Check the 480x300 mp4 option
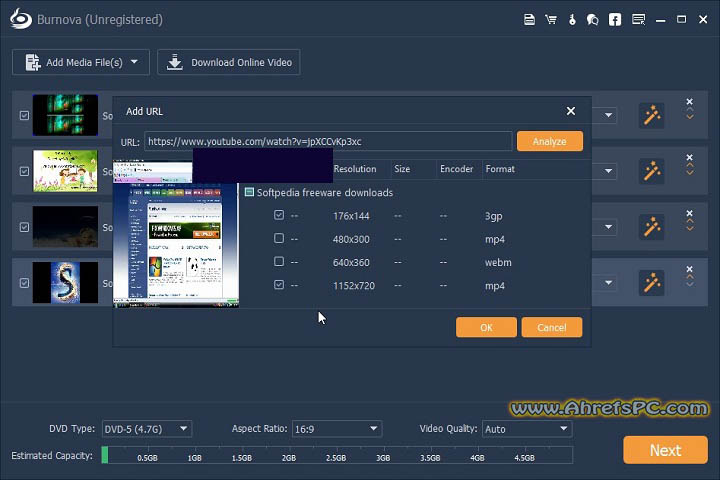The image size is (720, 480). (279, 238)
